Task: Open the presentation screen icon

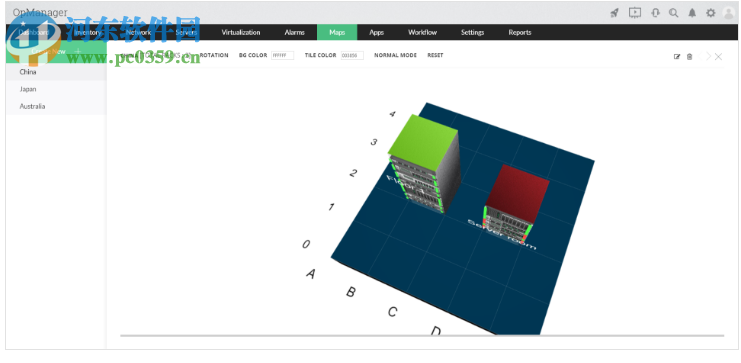Action: coord(635,13)
